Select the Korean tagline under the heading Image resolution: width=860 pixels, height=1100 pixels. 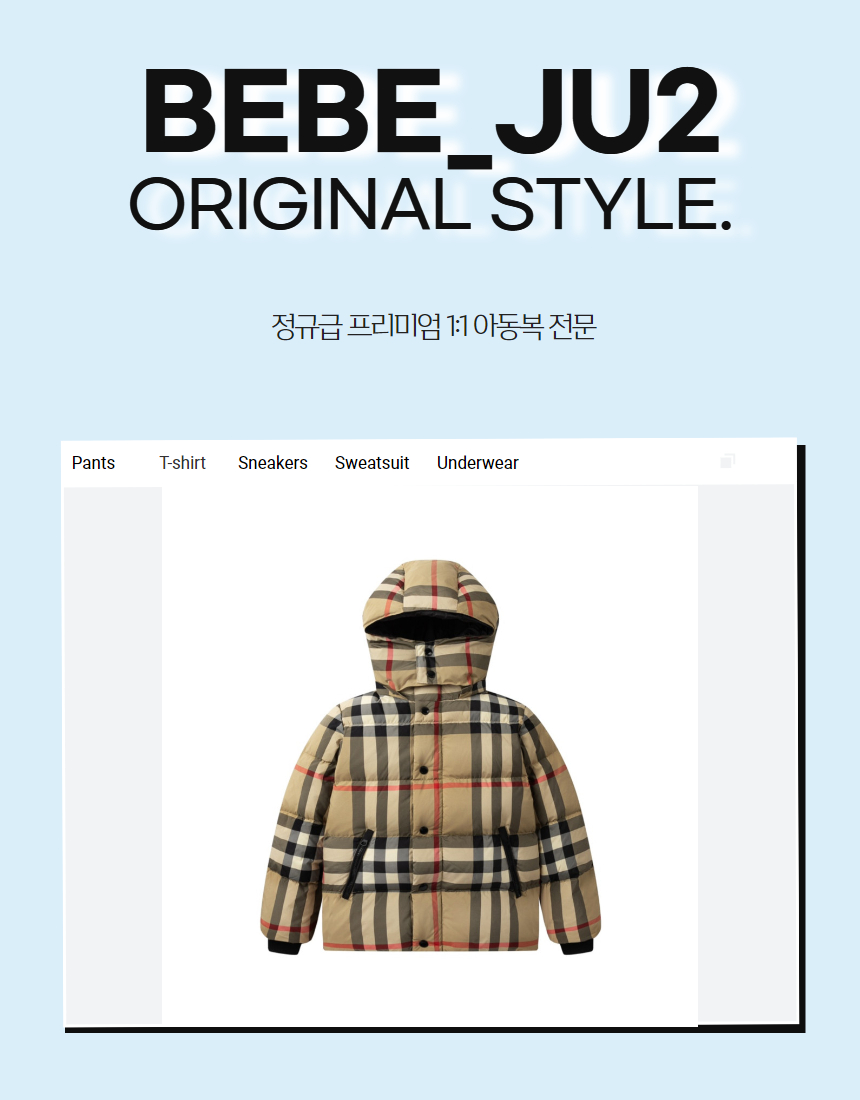tap(434, 326)
